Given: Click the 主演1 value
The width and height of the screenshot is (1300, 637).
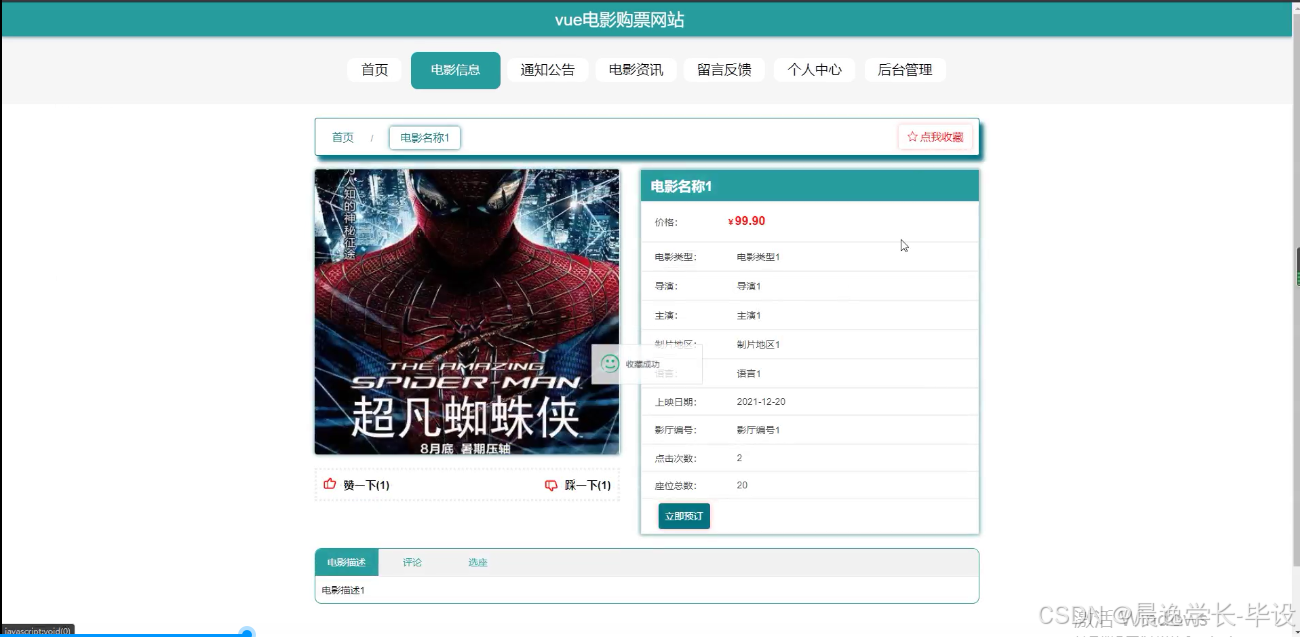Looking at the screenshot, I should 749,315.
